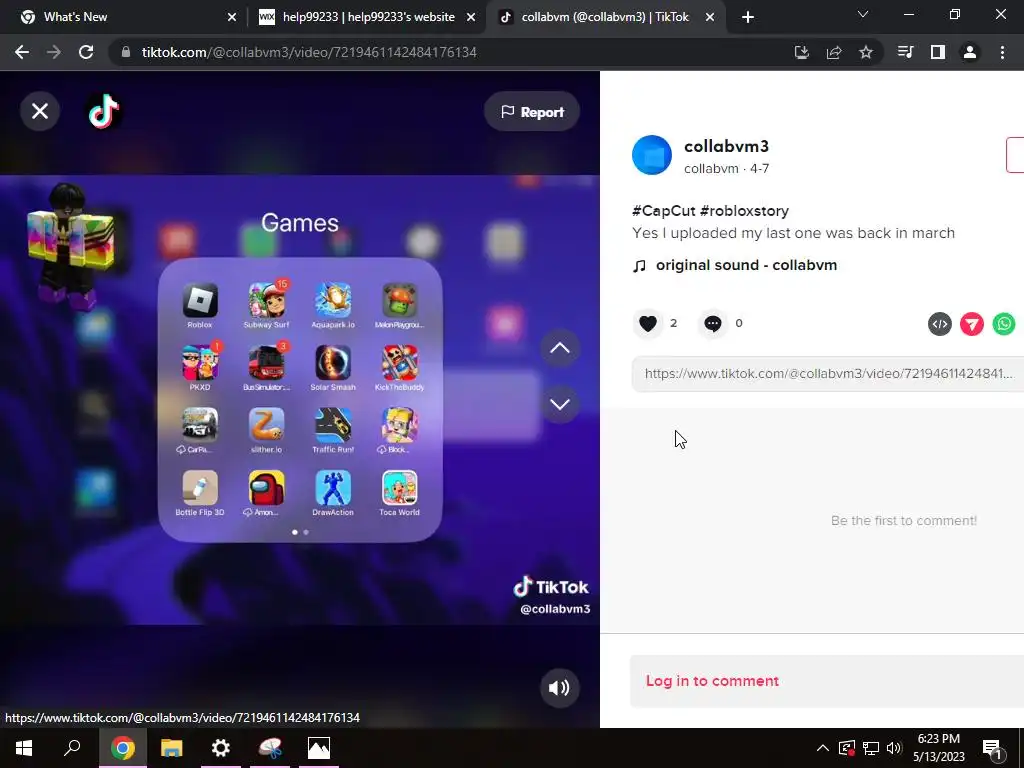The width and height of the screenshot is (1024, 768).
Task: Go to the previous video with up chevron
Action: point(560,347)
